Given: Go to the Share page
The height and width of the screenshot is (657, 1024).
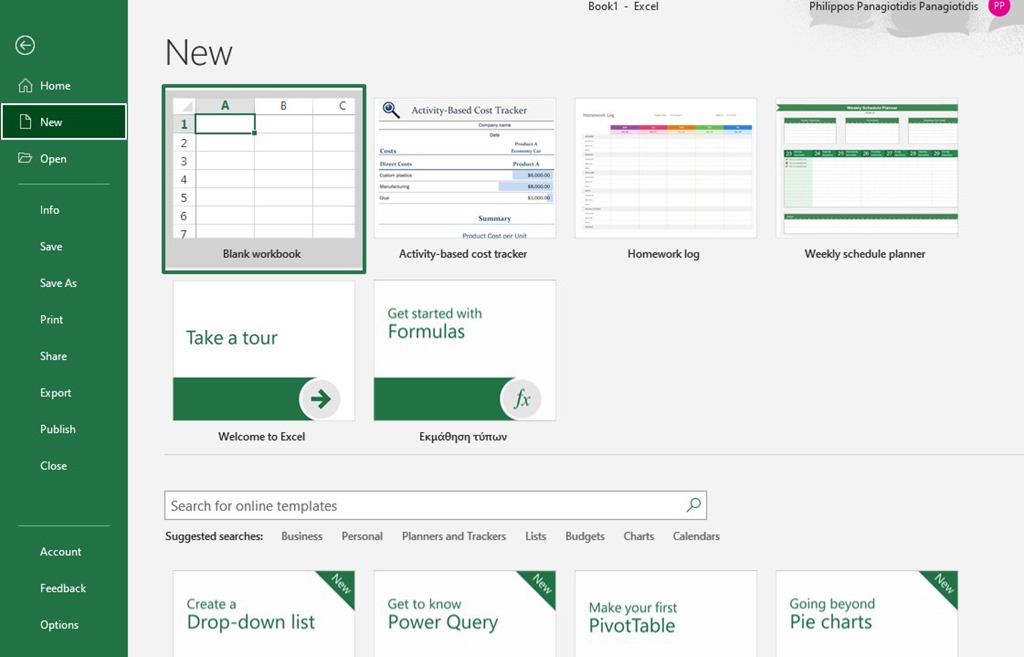Looking at the screenshot, I should coord(54,356).
